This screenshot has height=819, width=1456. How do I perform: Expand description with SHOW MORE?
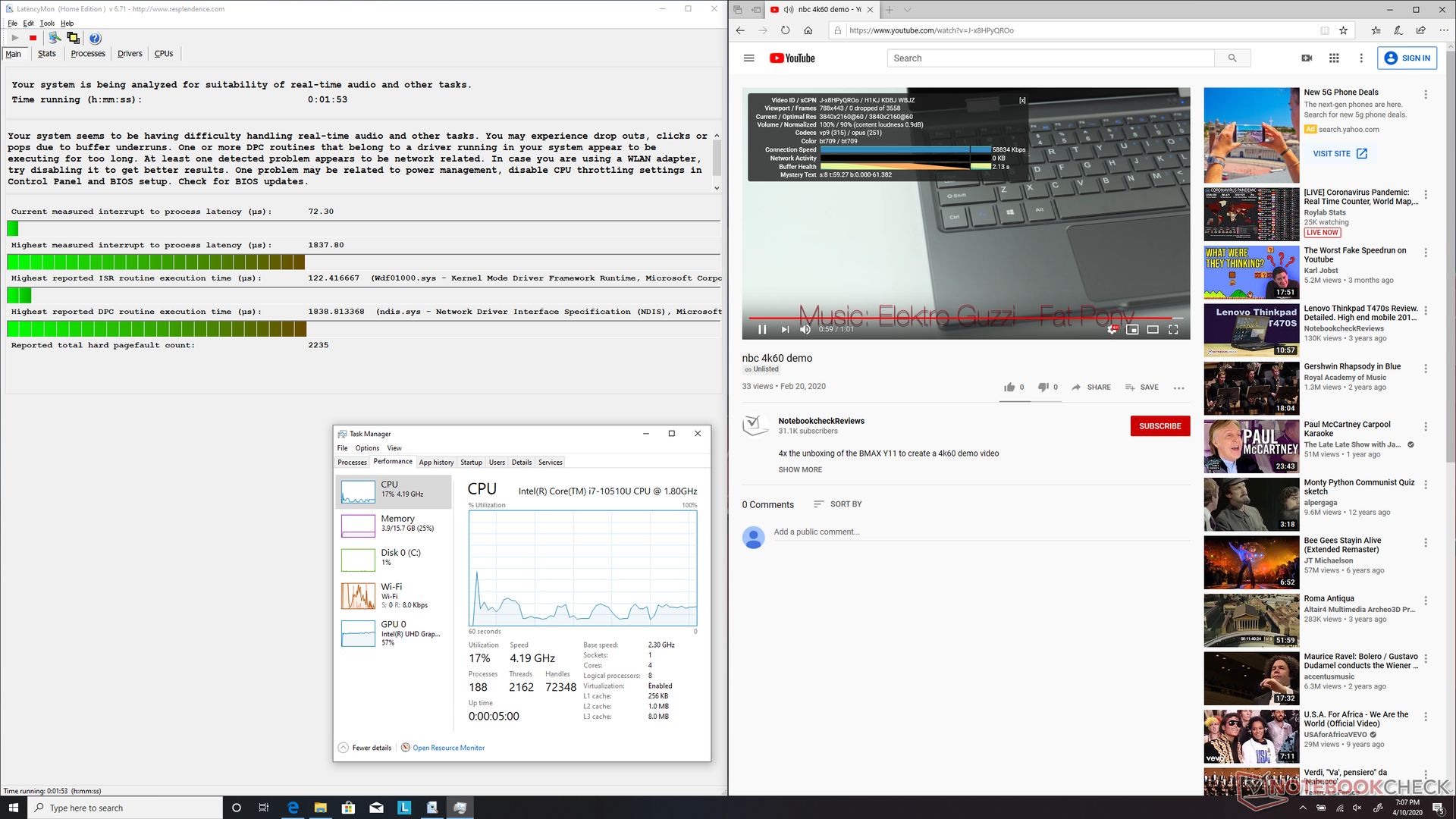point(800,470)
